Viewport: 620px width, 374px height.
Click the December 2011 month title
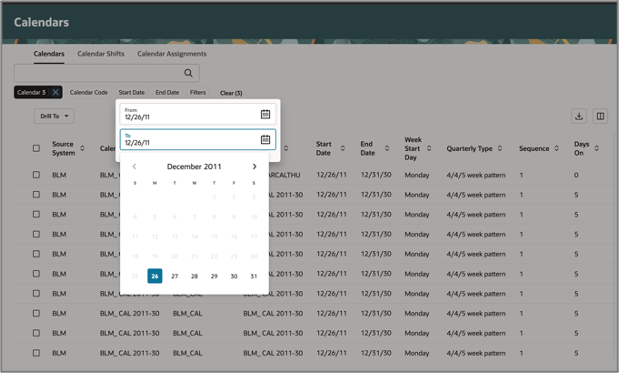coord(194,166)
